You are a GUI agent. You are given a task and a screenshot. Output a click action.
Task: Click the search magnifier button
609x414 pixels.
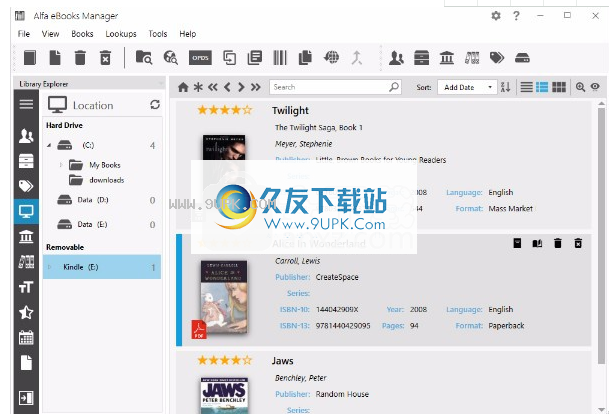point(394,87)
